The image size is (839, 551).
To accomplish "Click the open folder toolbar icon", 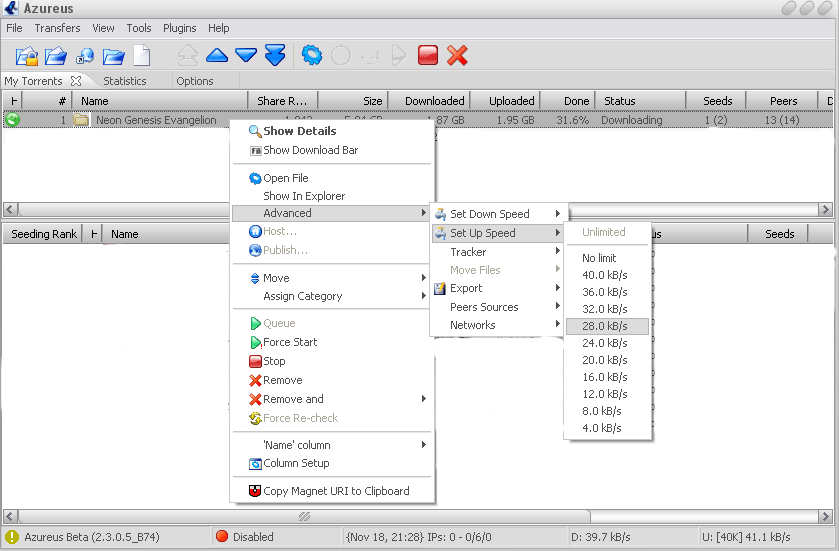I will click(x=113, y=56).
